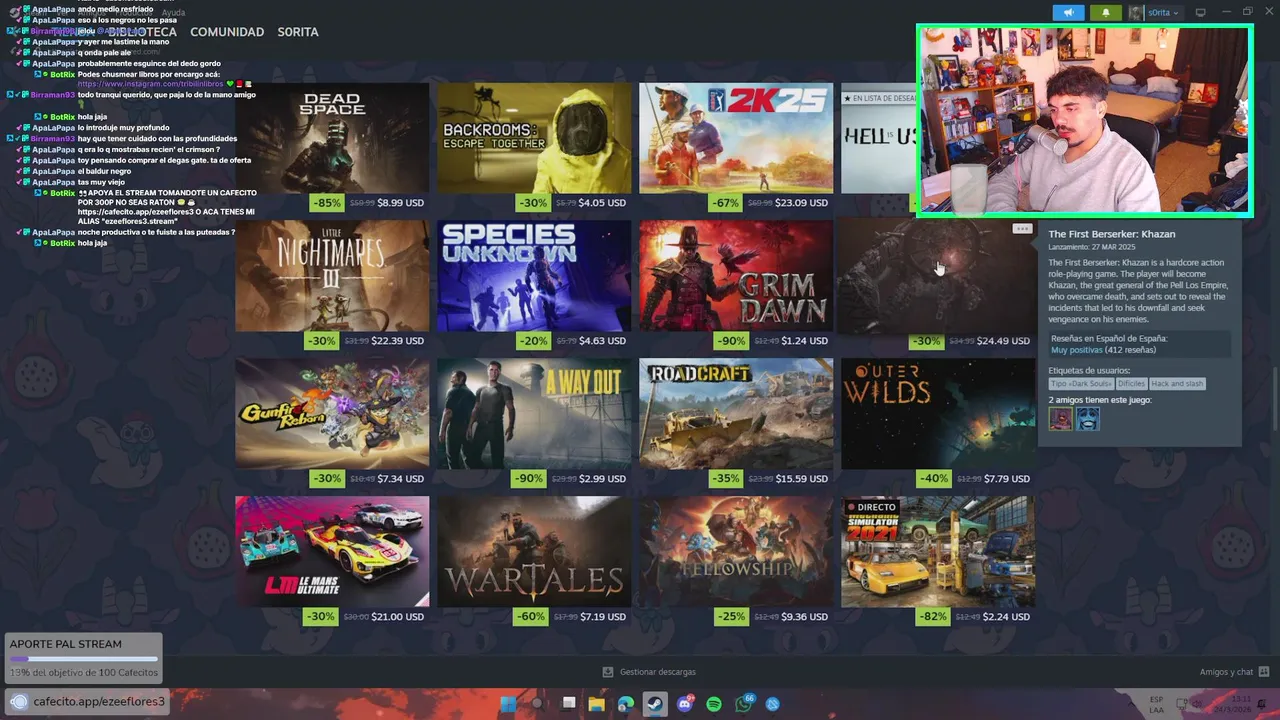Screen dimensions: 1280x720
Task: Click first friend avatar owning Khazan
Action: point(1060,419)
